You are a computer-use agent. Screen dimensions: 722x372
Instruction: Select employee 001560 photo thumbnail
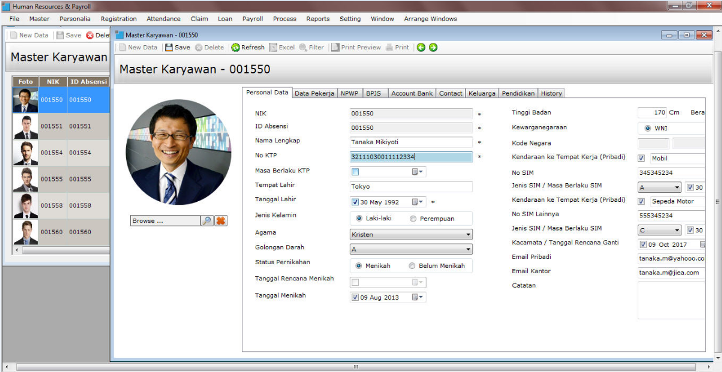point(26,232)
